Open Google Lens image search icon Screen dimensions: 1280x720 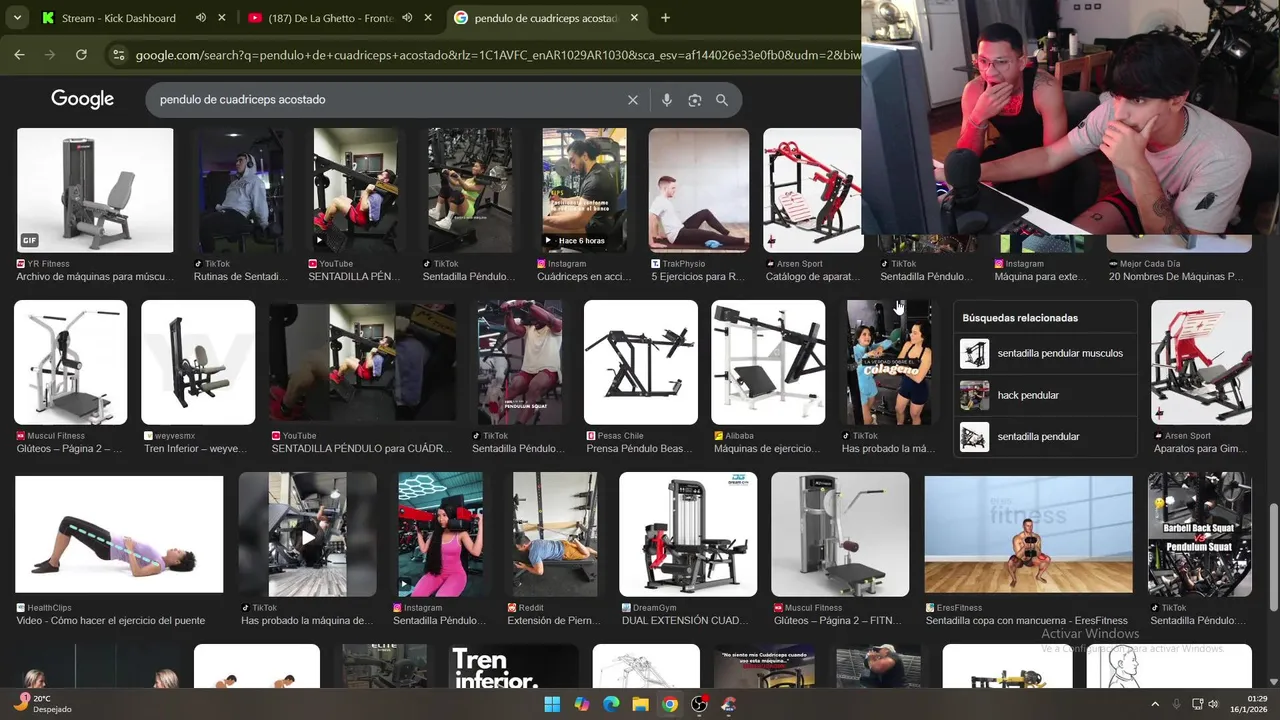695,100
